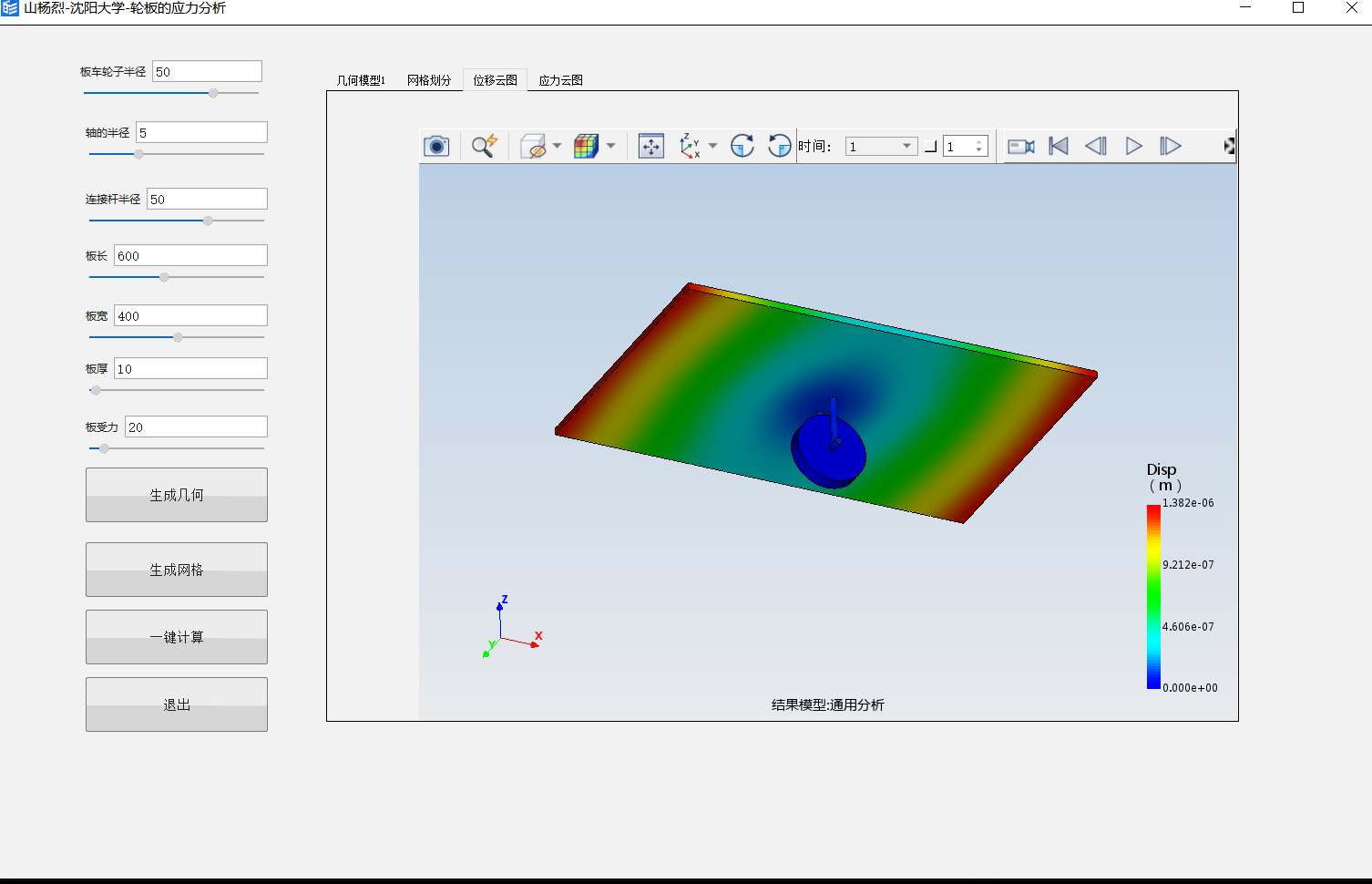Image resolution: width=1372 pixels, height=884 pixels.
Task: Click the 板长 slider handle
Action: (x=164, y=277)
